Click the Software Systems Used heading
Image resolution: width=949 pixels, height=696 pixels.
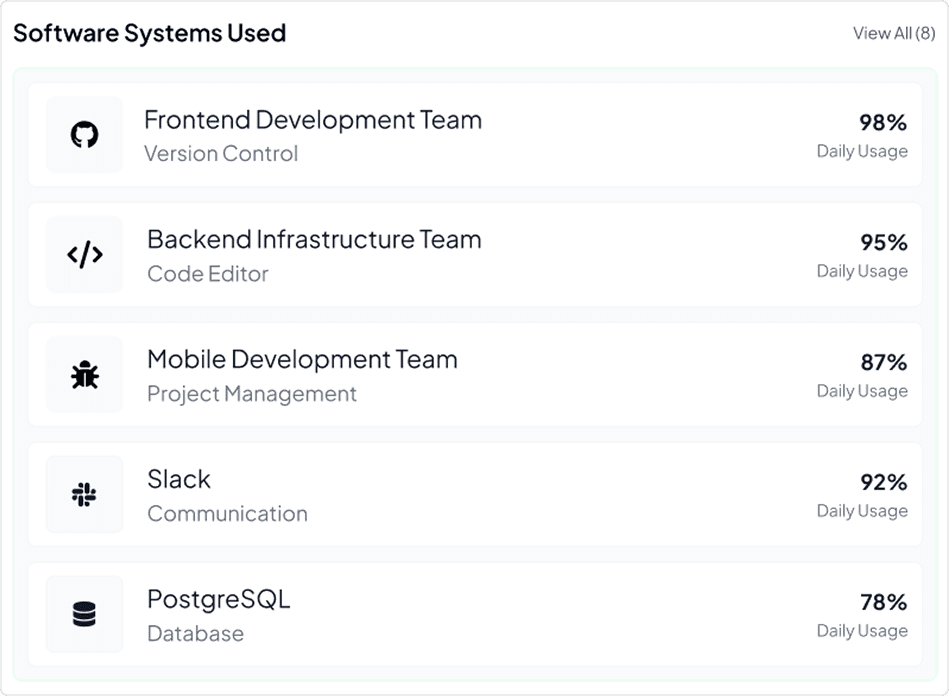coord(150,33)
